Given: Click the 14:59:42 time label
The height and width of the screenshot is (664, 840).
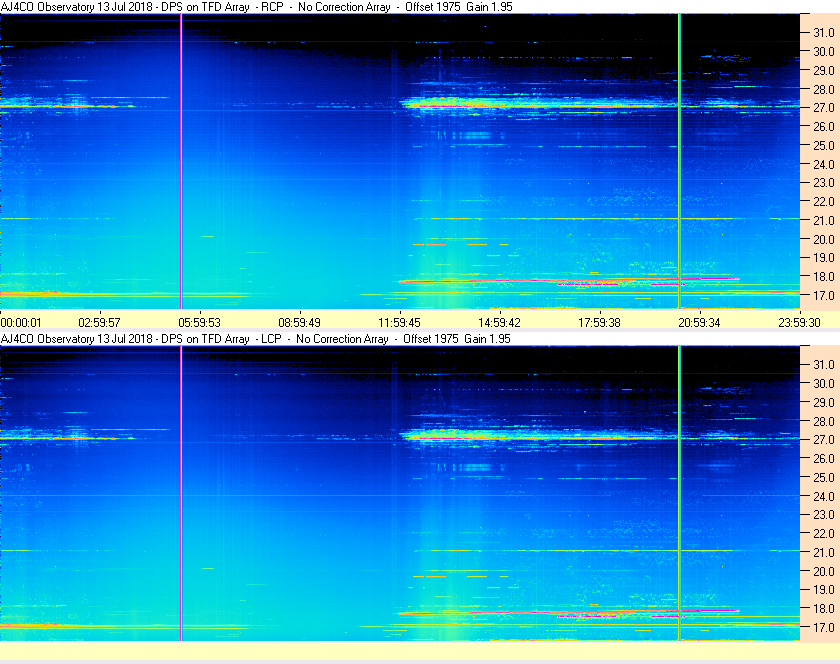Looking at the screenshot, I should tap(499, 323).
